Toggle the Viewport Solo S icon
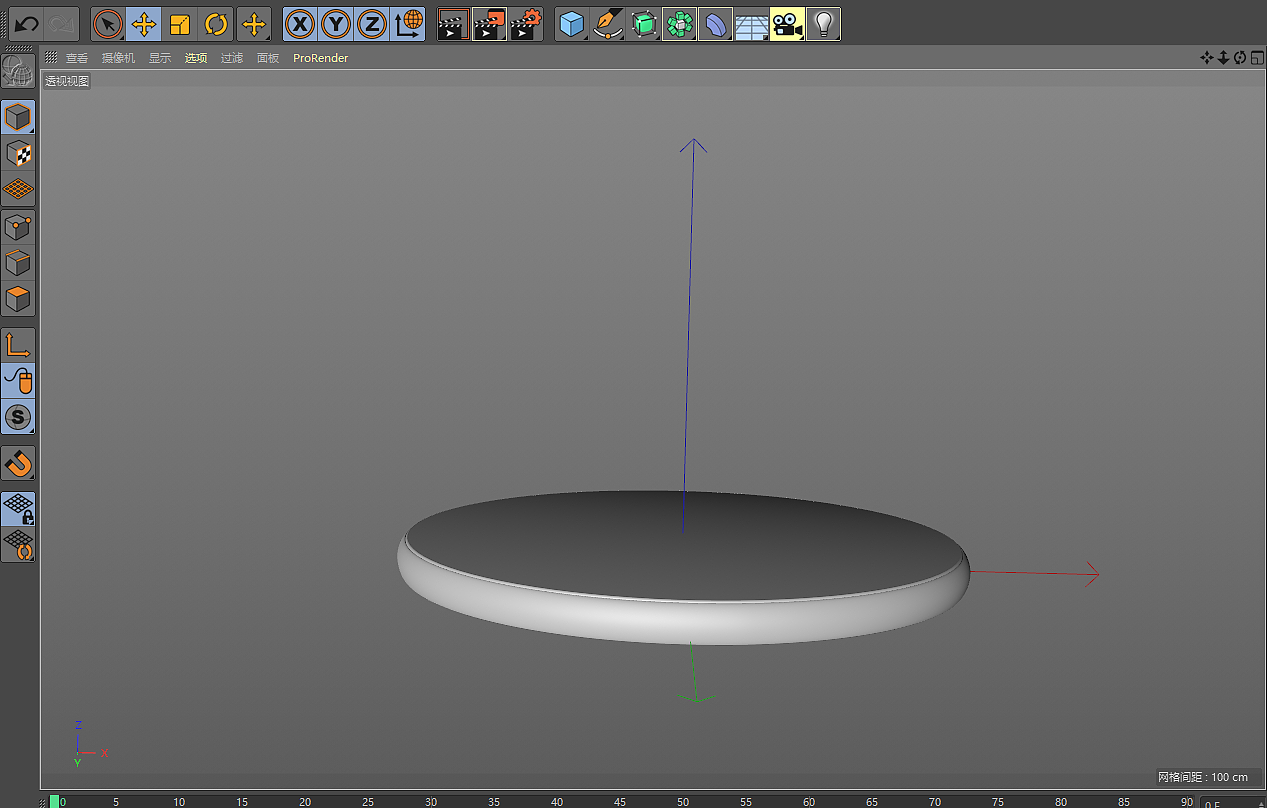1267x808 pixels. (x=18, y=416)
